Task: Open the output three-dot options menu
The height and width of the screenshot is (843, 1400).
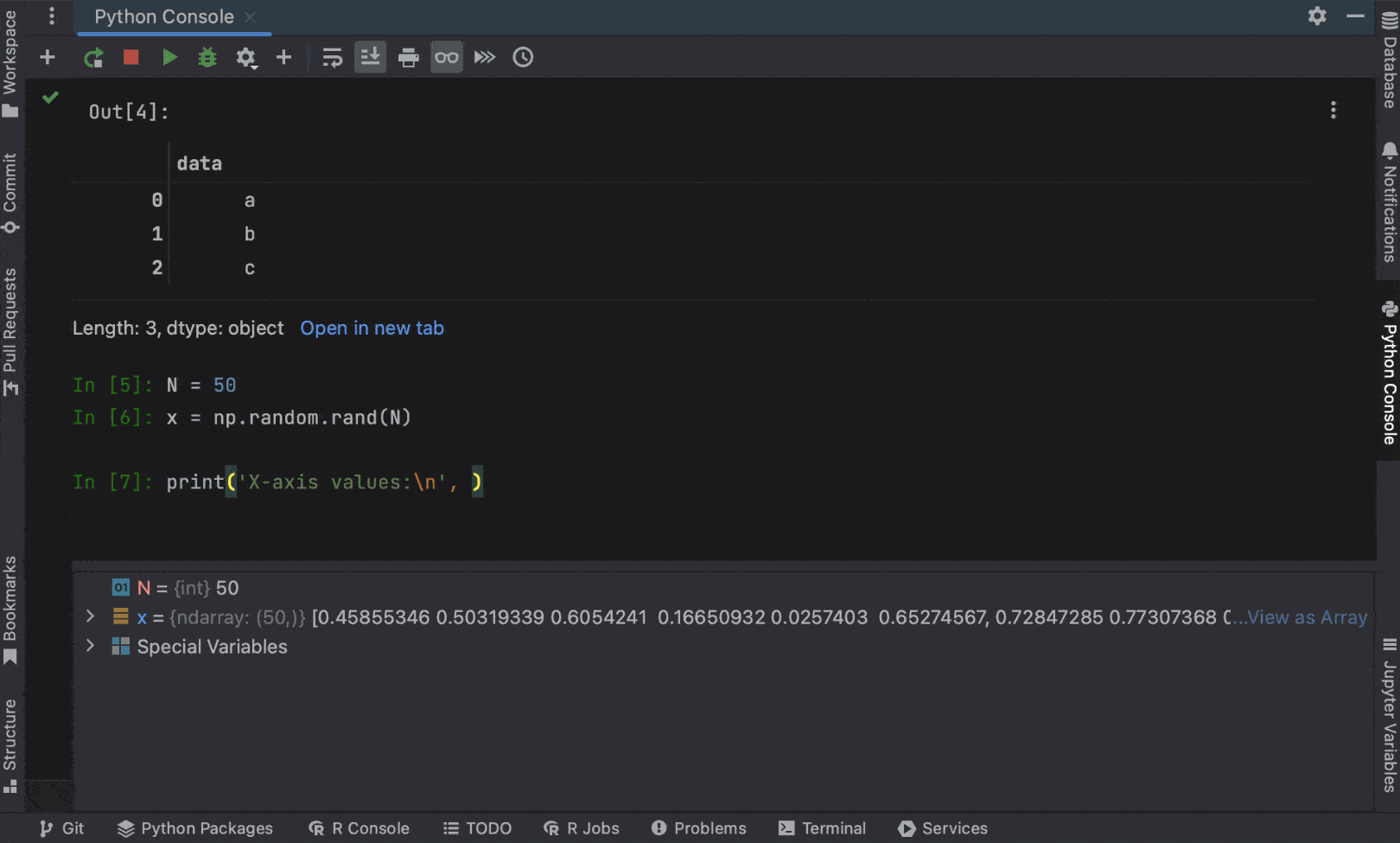Action: click(1333, 110)
